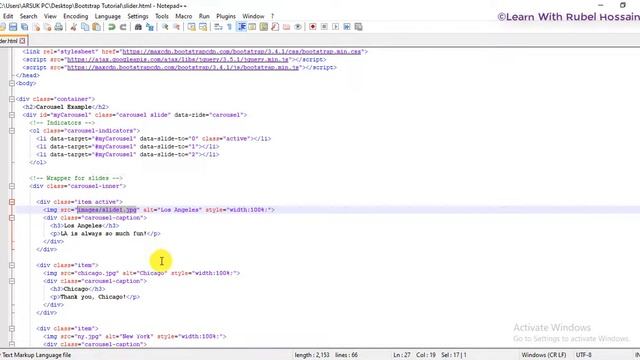Click the UTF-8 encoding status entry

click(x=584, y=355)
